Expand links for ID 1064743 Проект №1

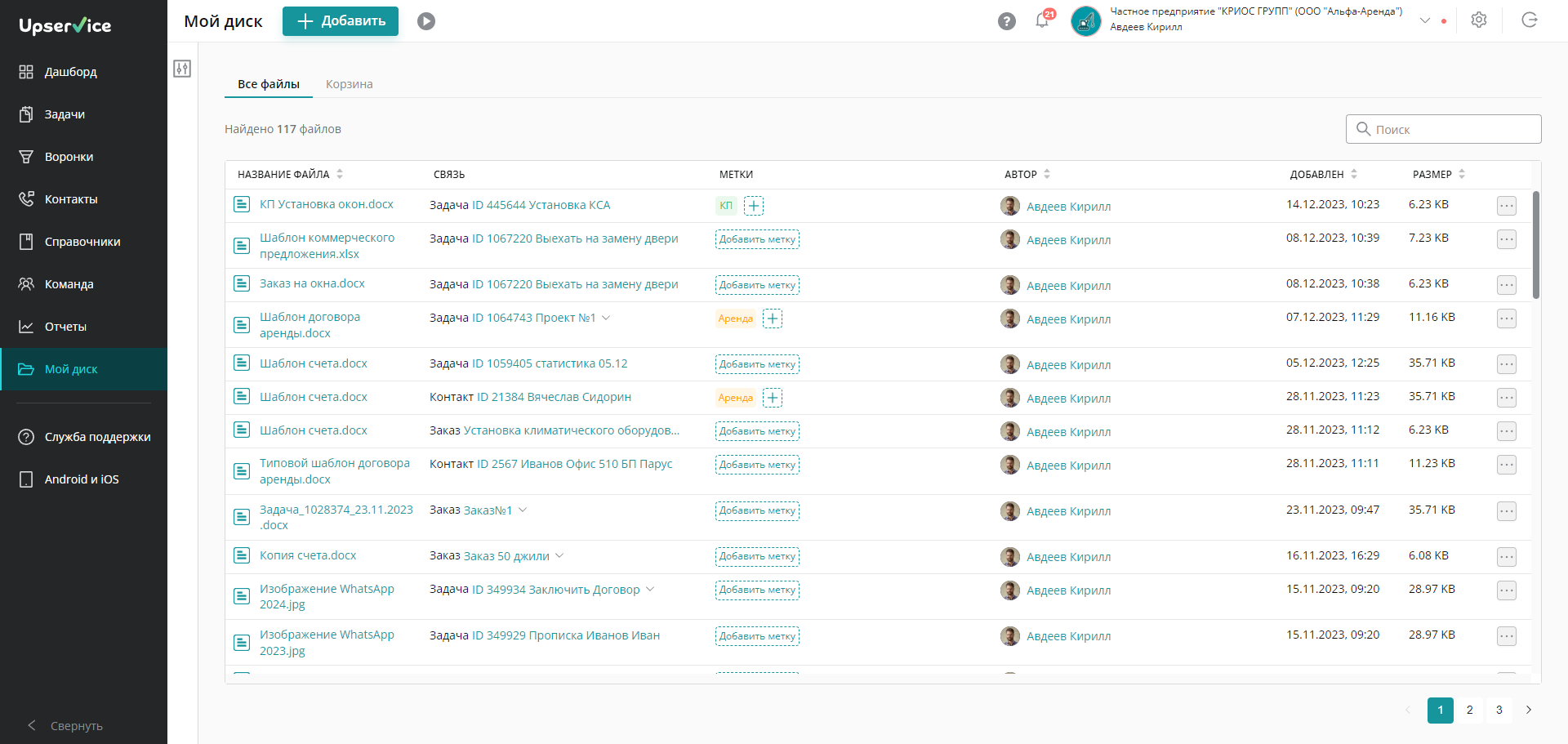click(x=606, y=318)
